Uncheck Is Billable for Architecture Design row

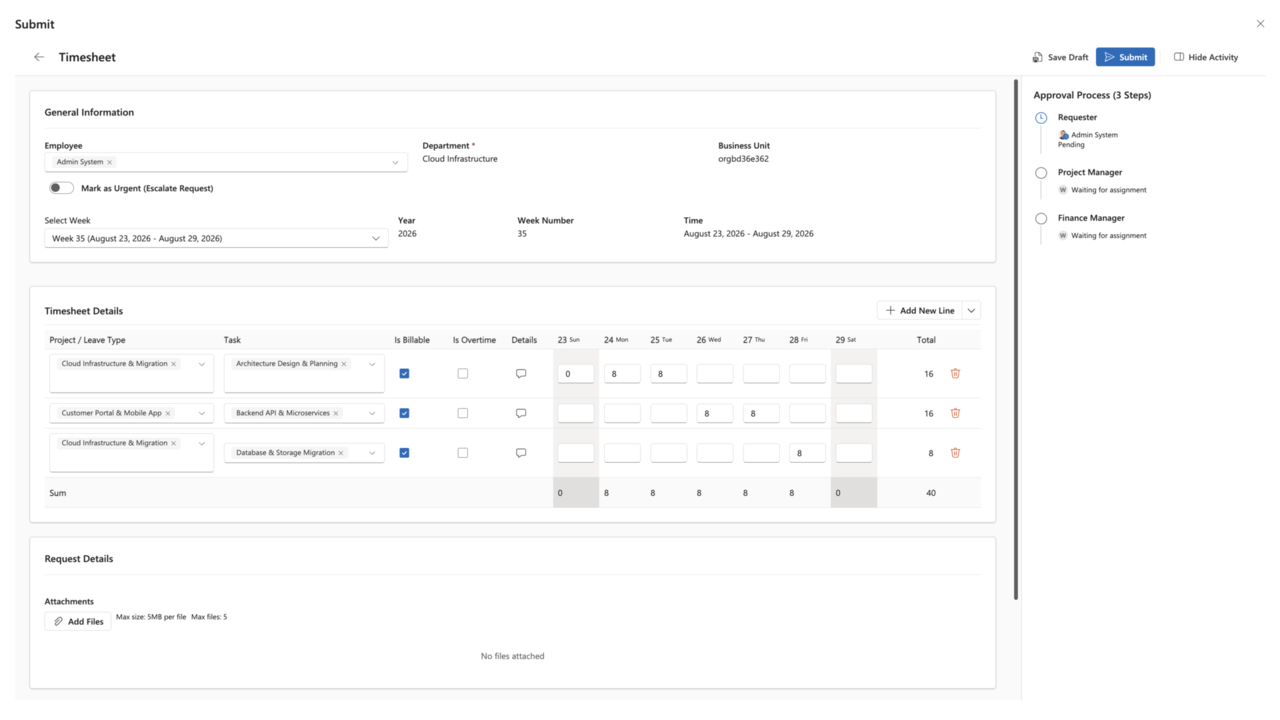[404, 373]
